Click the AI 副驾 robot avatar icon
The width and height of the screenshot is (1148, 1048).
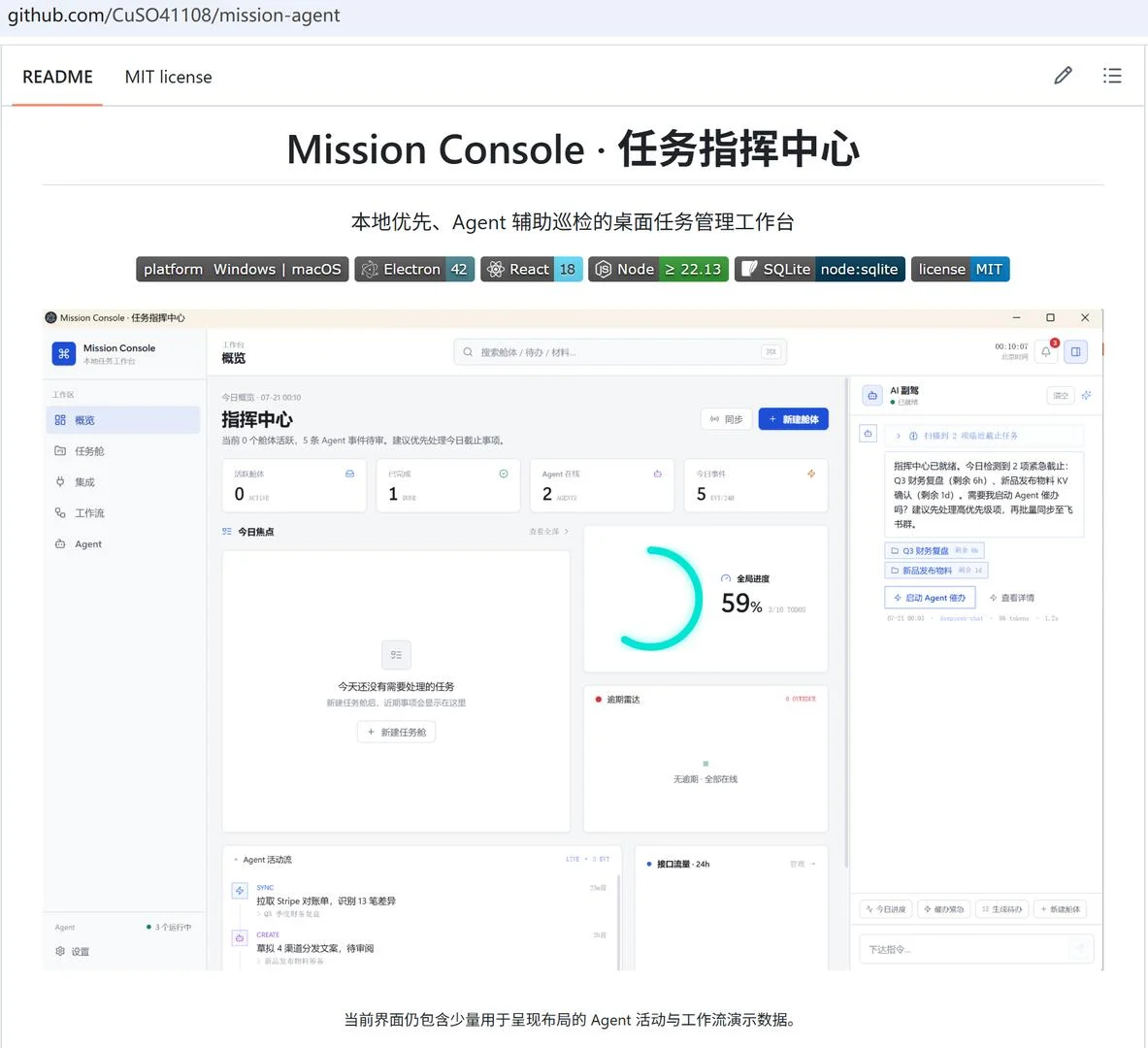click(x=872, y=396)
